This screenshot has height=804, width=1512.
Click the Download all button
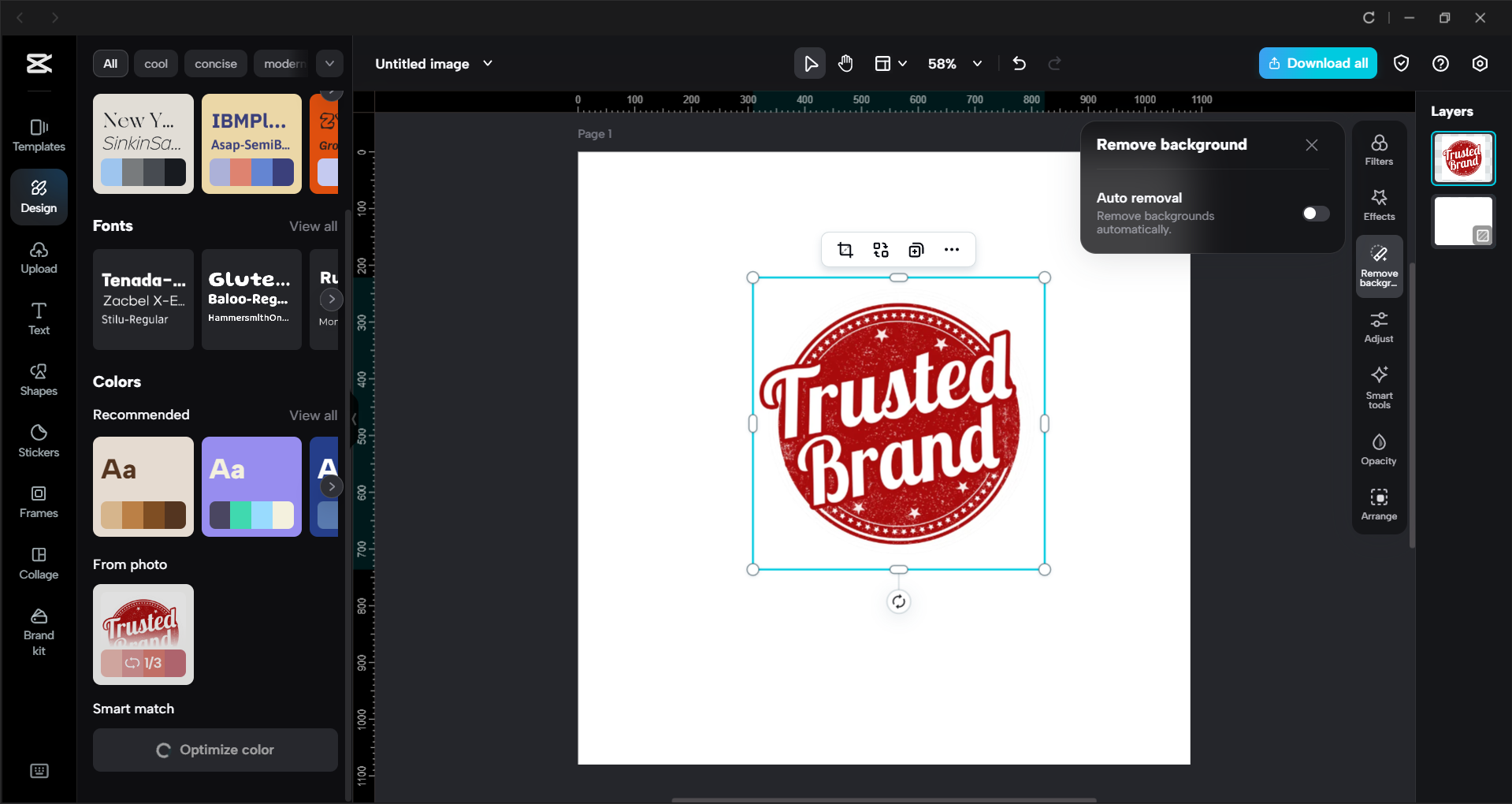pyautogui.click(x=1317, y=63)
